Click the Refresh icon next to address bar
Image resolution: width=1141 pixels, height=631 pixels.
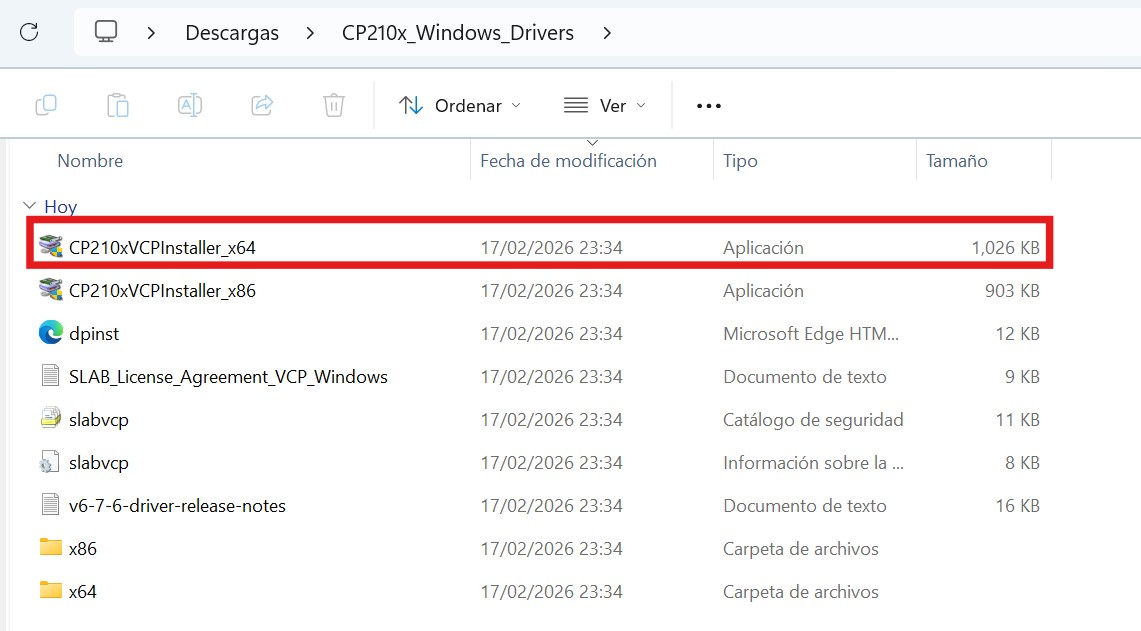[x=28, y=32]
